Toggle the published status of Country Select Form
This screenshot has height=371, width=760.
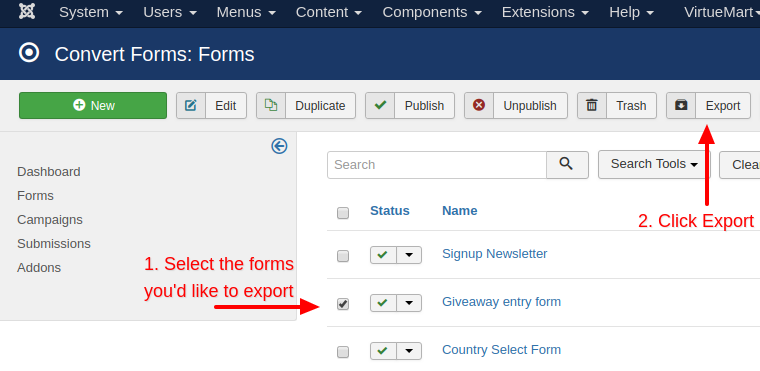[x=383, y=351]
